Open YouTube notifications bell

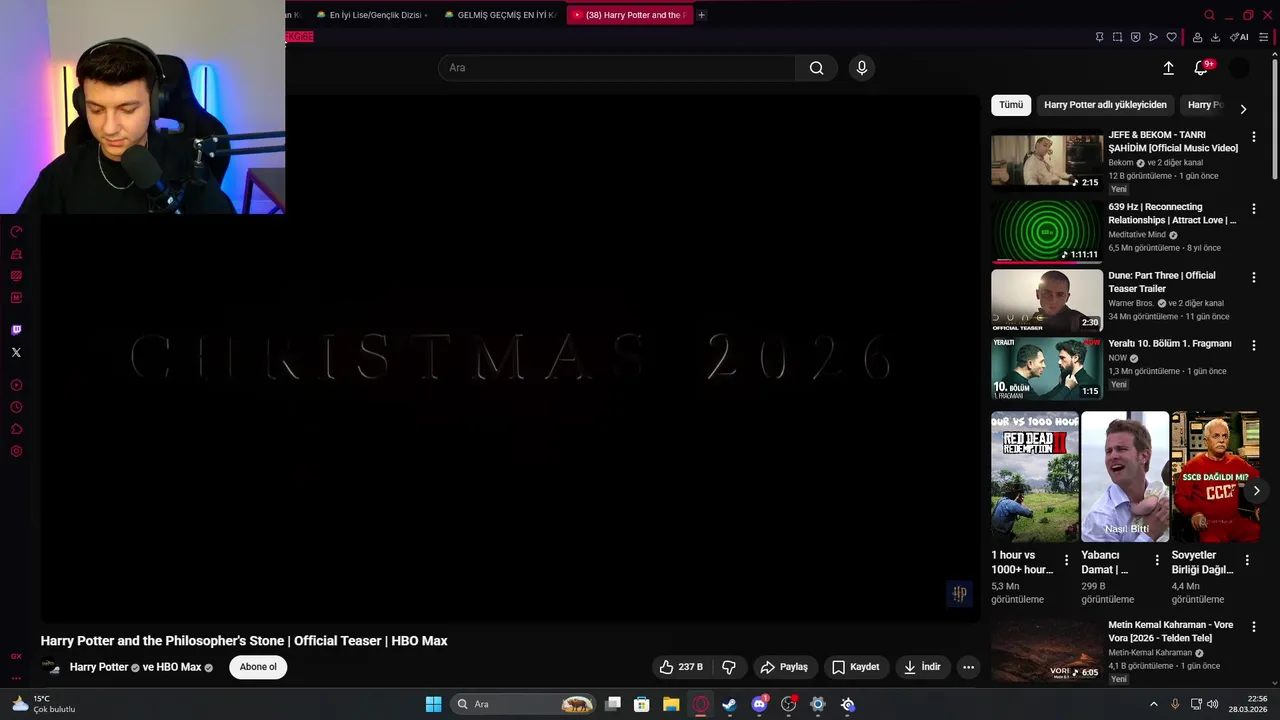click(x=1201, y=68)
